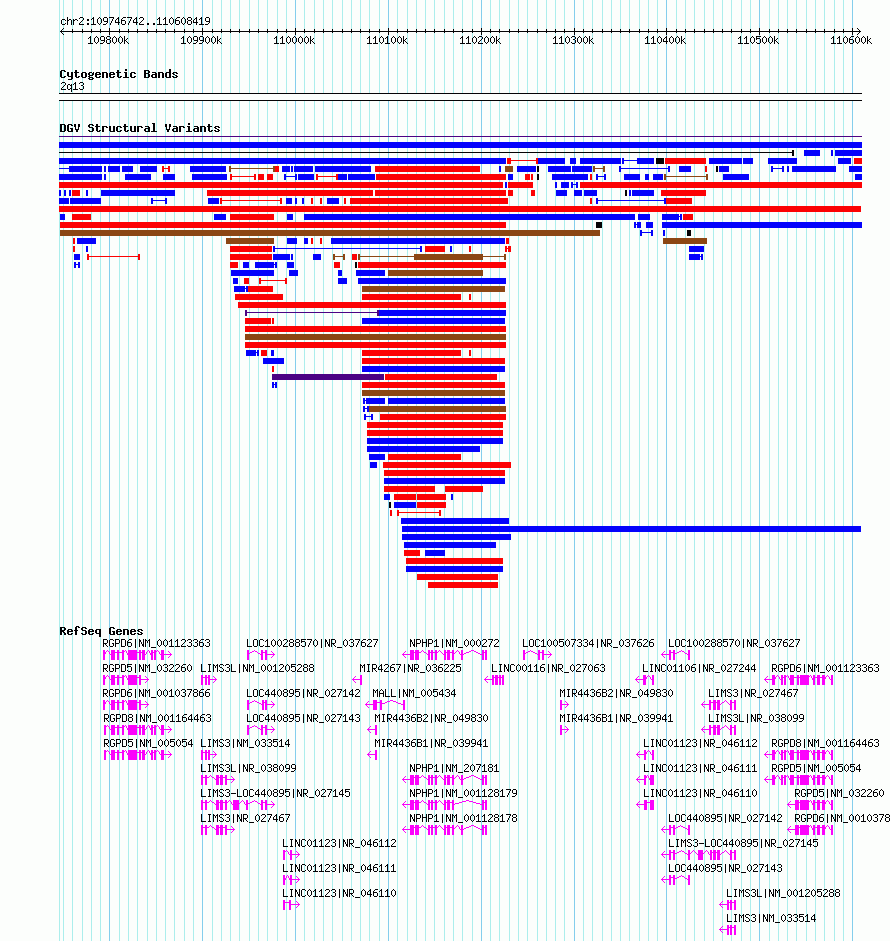This screenshot has width=890, height=941.
Task: Click the NPHP1|NM_207181 gene model glyph
Action: pos(445,780)
